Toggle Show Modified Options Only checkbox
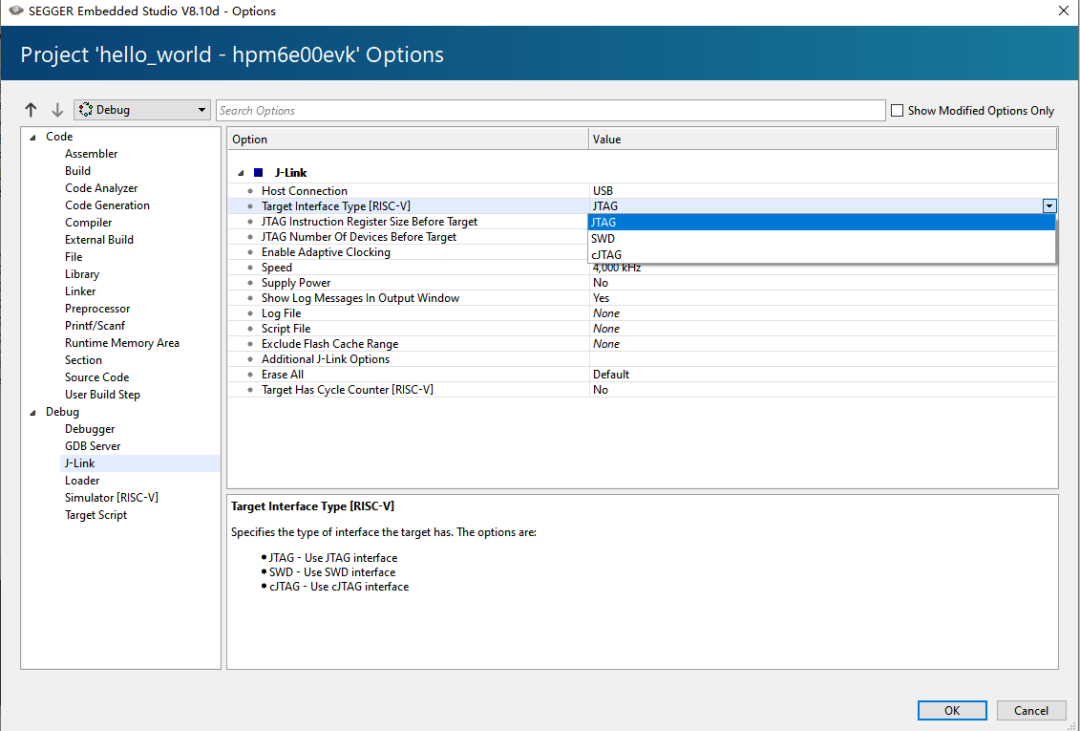Image resolution: width=1080 pixels, height=731 pixels. point(897,110)
